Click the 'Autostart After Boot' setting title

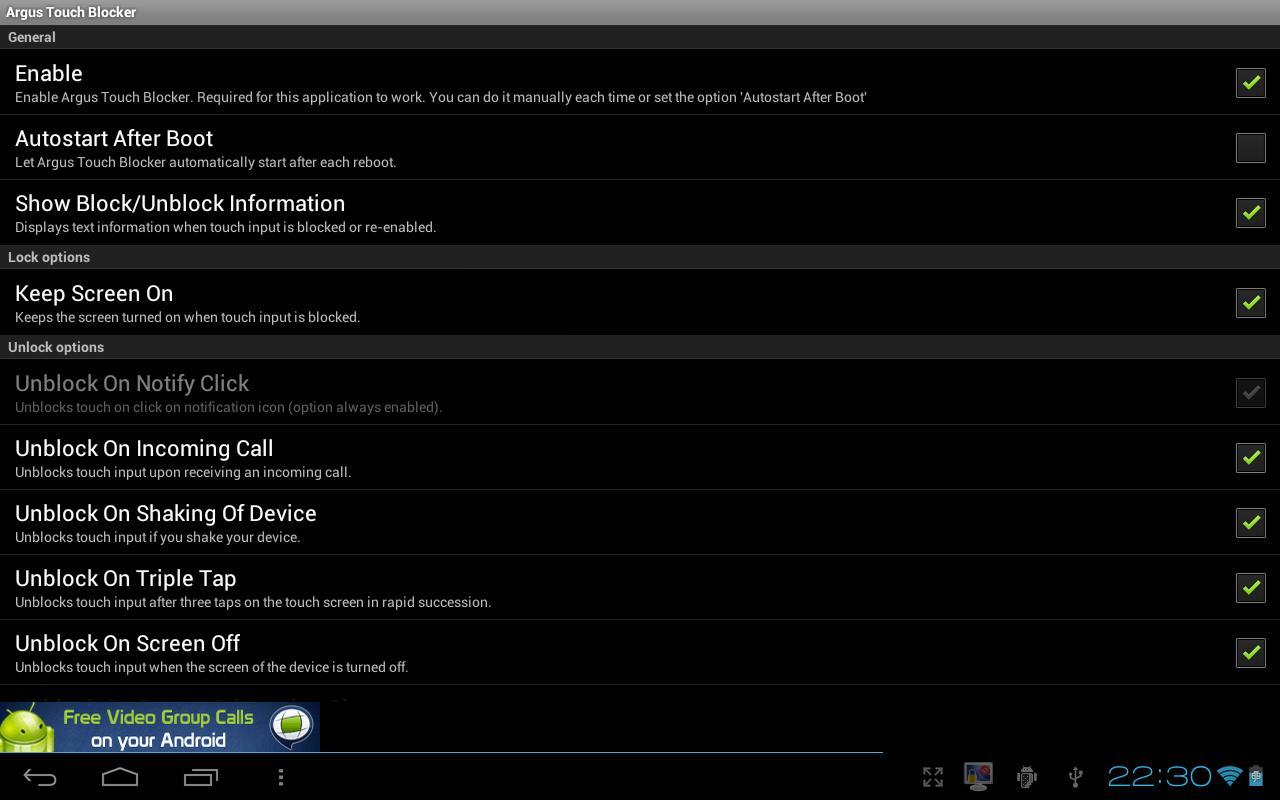tap(114, 138)
